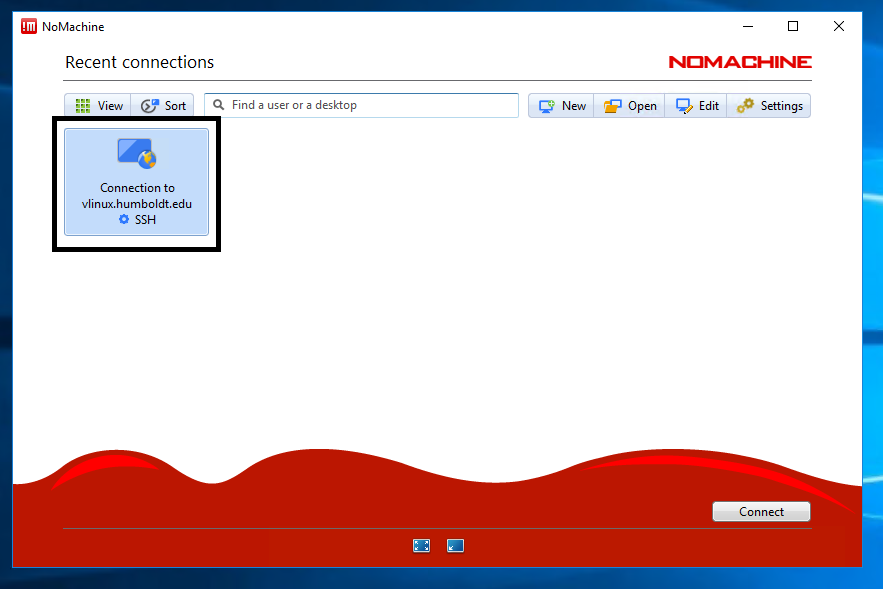
Task: Click the Connect button
Action: (x=761, y=511)
